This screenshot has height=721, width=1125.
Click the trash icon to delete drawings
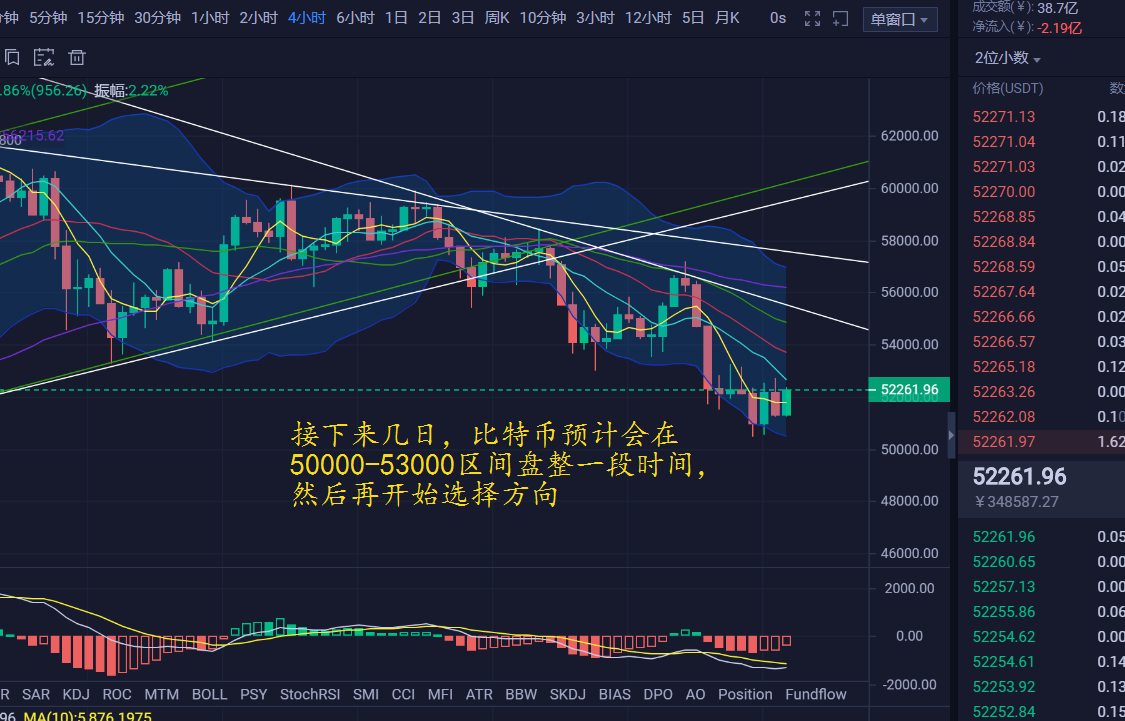tap(77, 58)
